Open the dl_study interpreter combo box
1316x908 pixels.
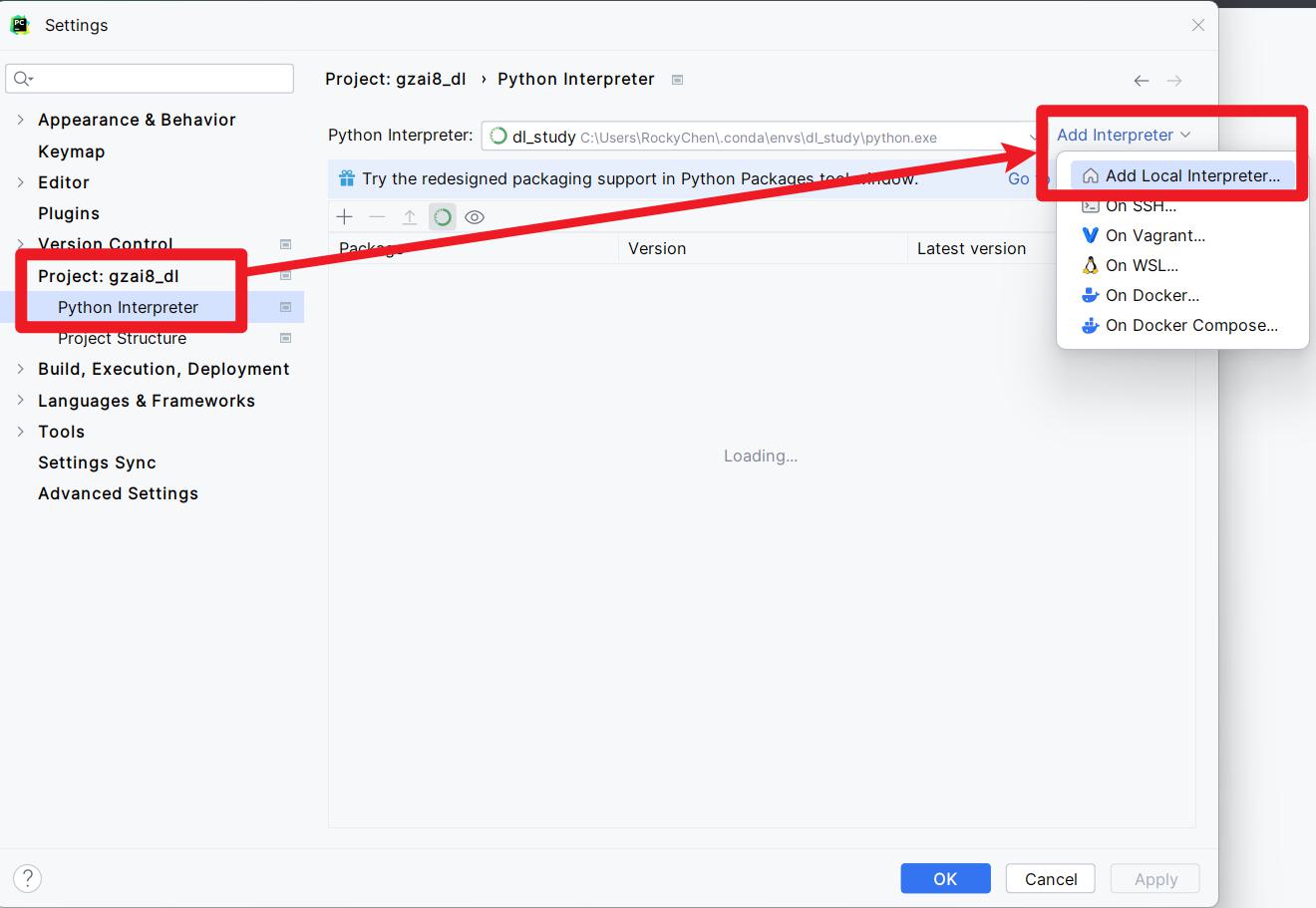point(764,137)
